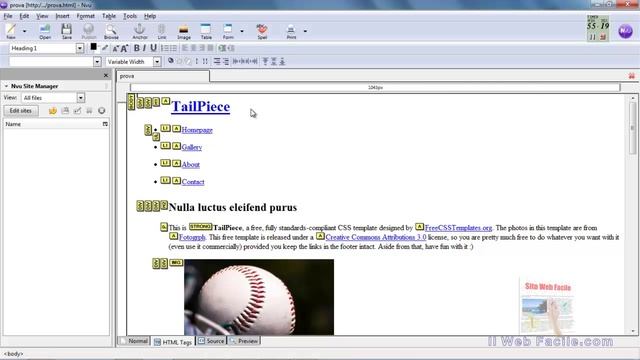Open the View All files dropdown
Viewport: 640px width, 360px height.
coord(80,98)
